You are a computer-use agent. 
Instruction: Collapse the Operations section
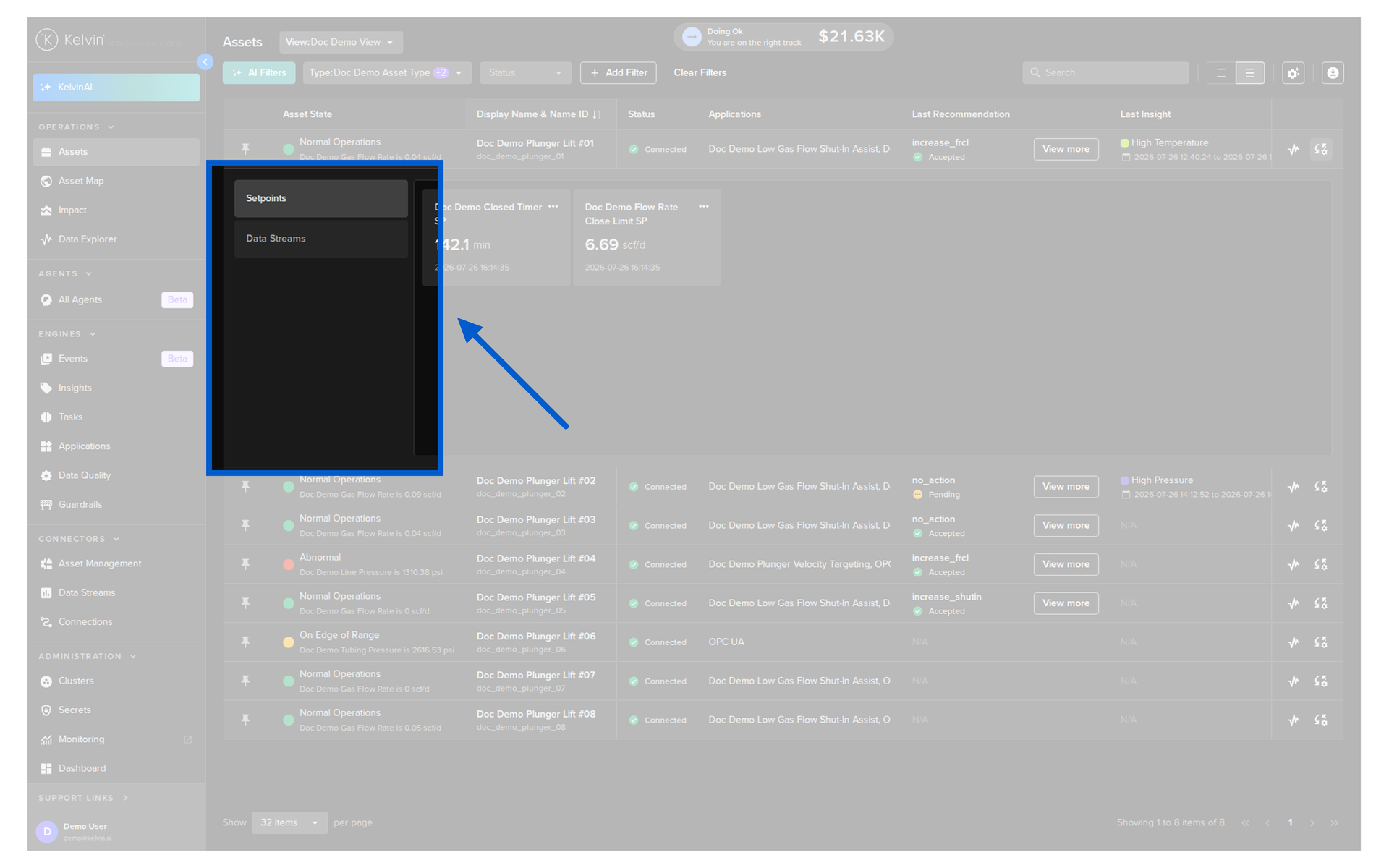pyautogui.click(x=76, y=127)
